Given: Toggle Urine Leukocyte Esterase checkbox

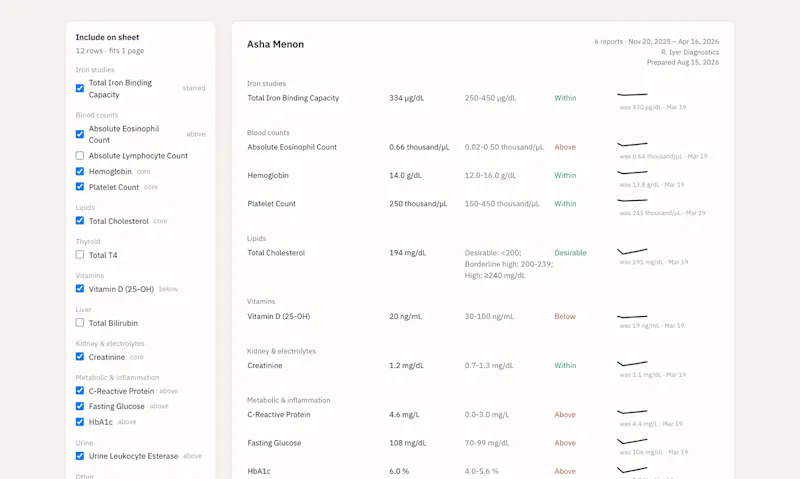Looking at the screenshot, I should 80,456.
